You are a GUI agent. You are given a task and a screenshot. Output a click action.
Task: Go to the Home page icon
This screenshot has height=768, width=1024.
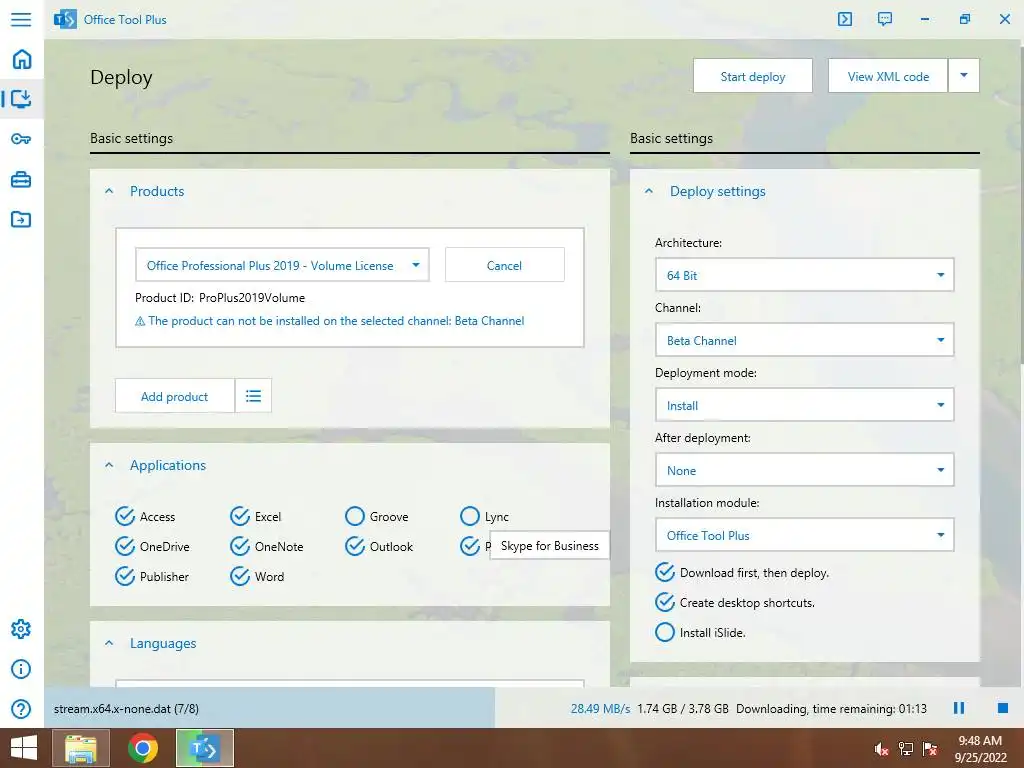22,59
